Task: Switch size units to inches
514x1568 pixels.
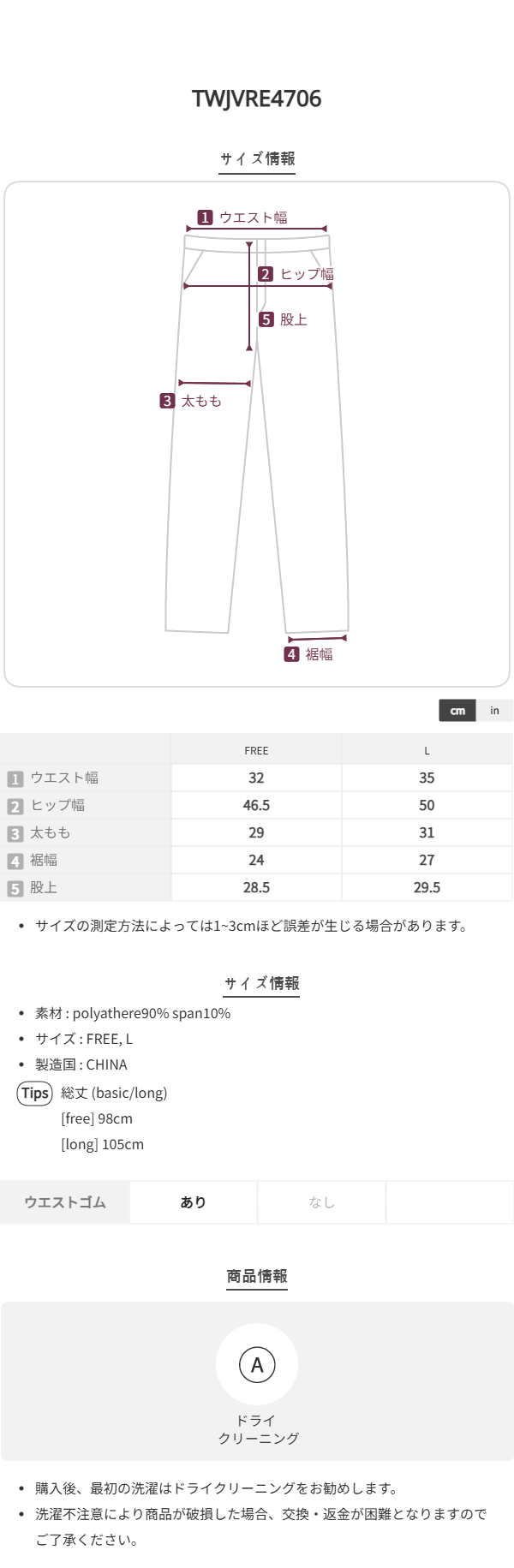Action: point(494,711)
